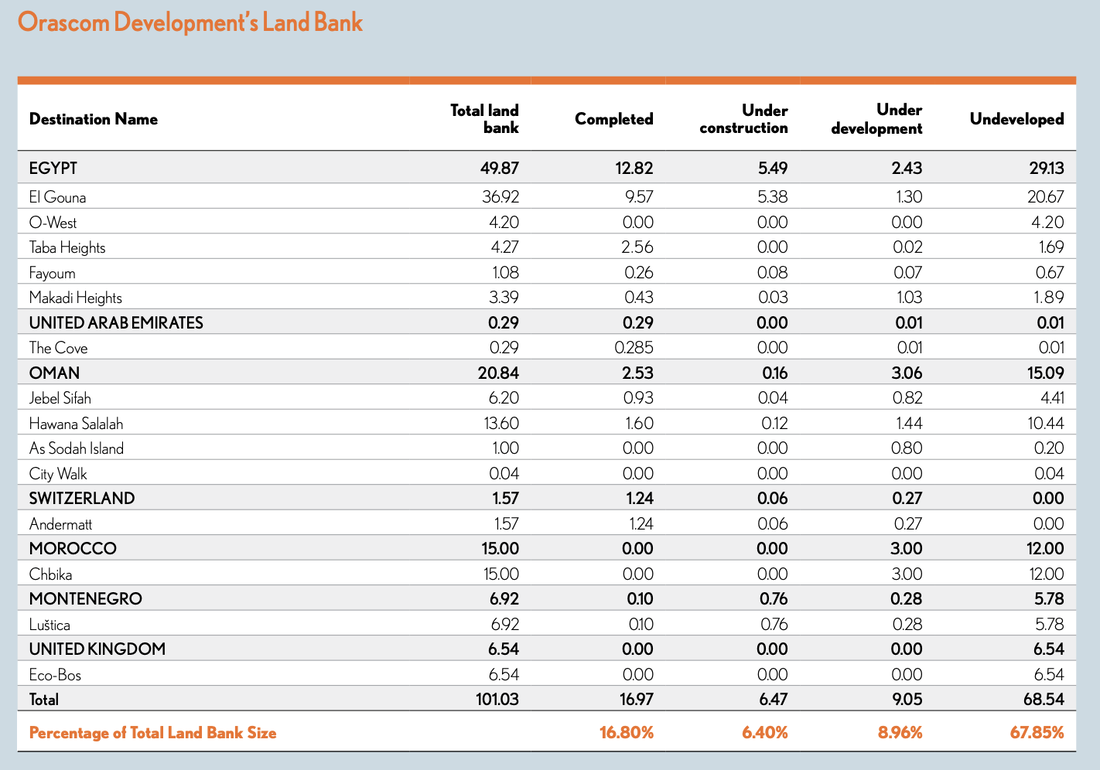Click the O-West row label
Viewport: 1100px width, 770px height.
(53, 222)
